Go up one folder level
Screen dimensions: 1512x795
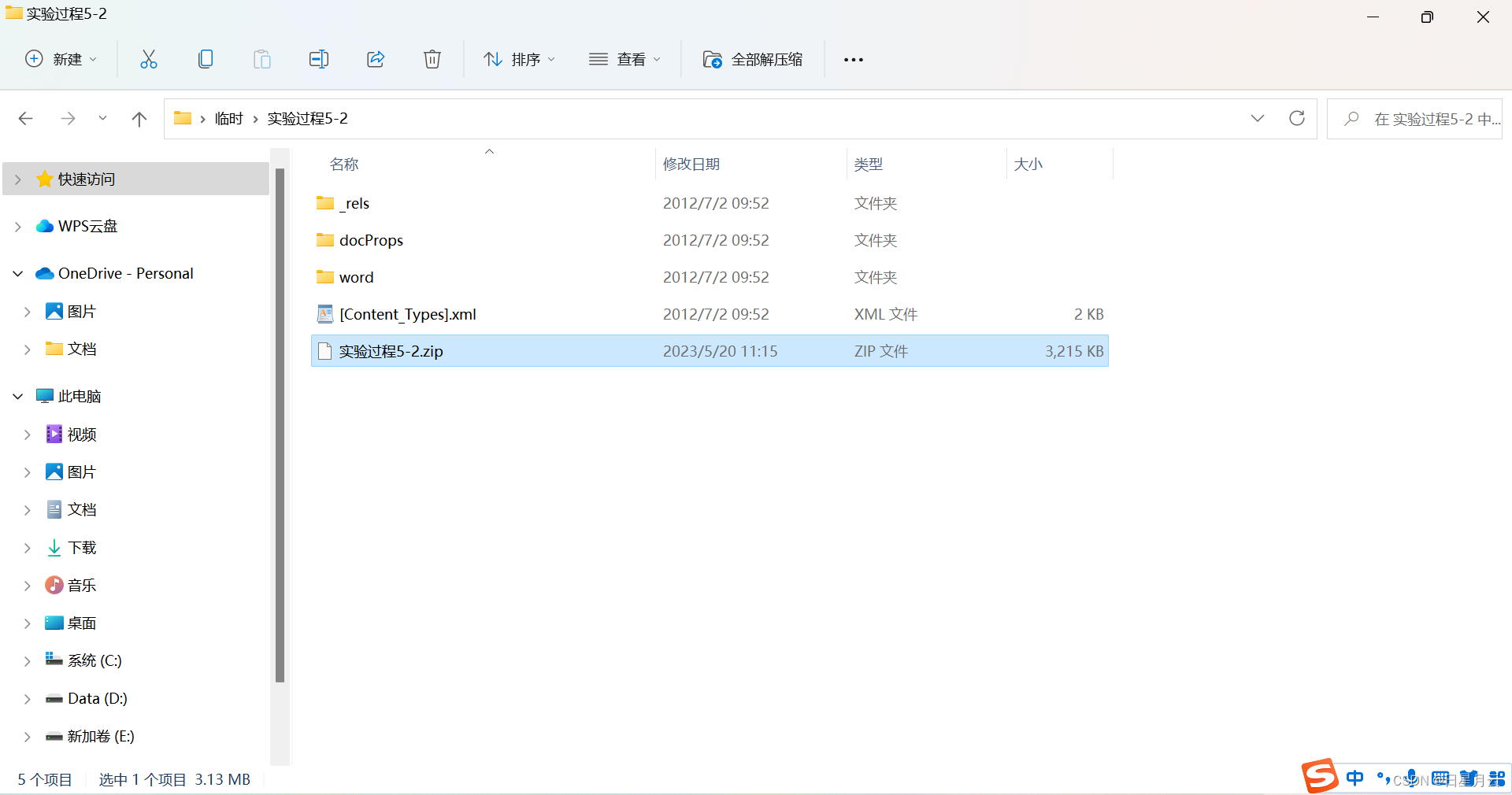(x=139, y=119)
